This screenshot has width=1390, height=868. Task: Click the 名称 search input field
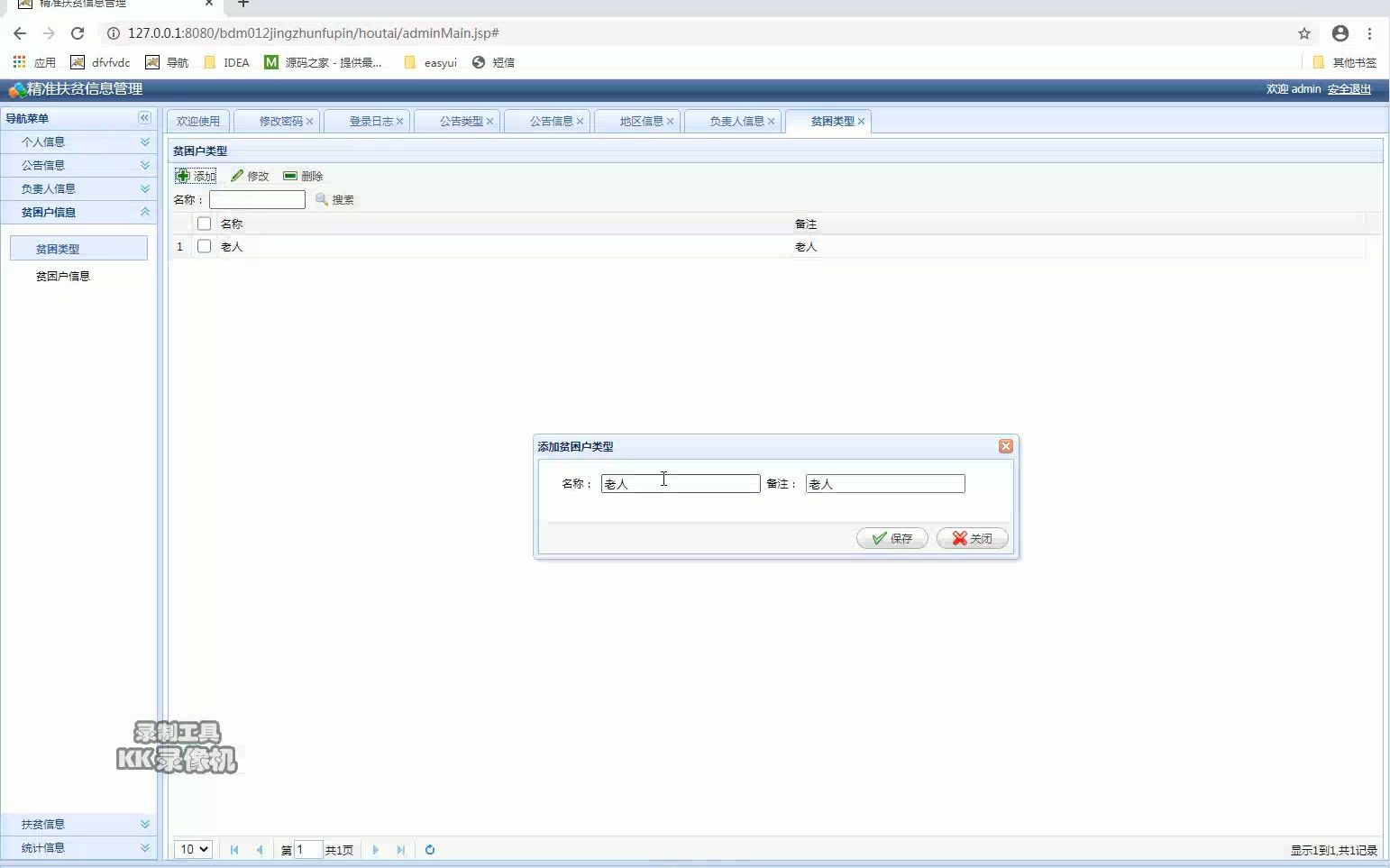click(x=257, y=199)
